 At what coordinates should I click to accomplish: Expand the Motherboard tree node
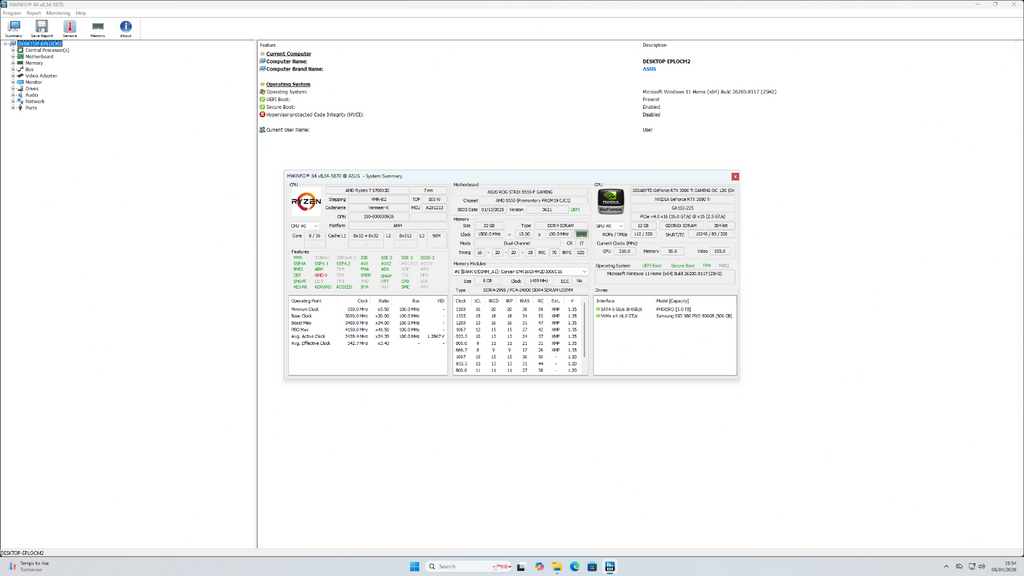[x=13, y=57]
